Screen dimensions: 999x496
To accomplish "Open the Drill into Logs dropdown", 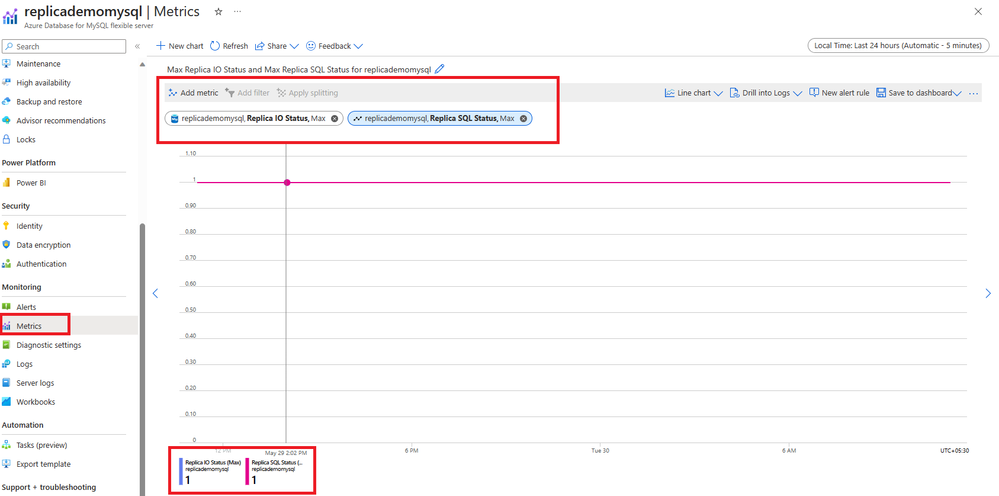I will 766,93.
